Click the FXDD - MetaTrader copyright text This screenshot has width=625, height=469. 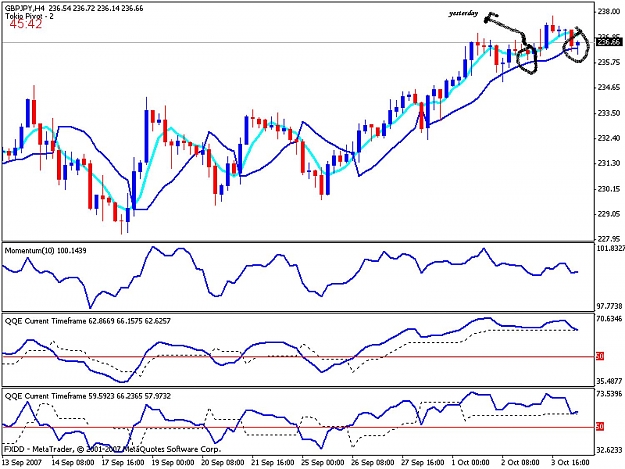tap(112, 449)
